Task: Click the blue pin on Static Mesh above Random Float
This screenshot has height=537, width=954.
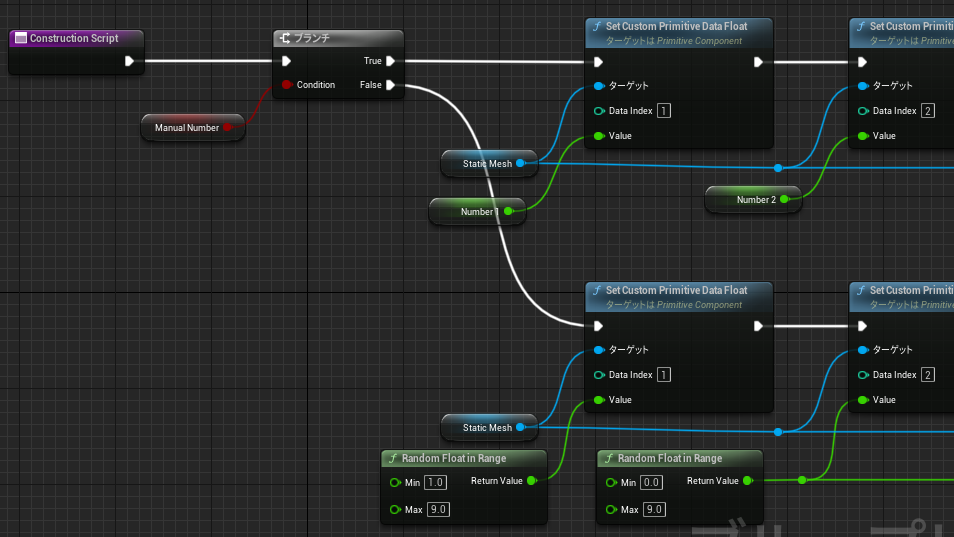Action: pyautogui.click(x=520, y=427)
